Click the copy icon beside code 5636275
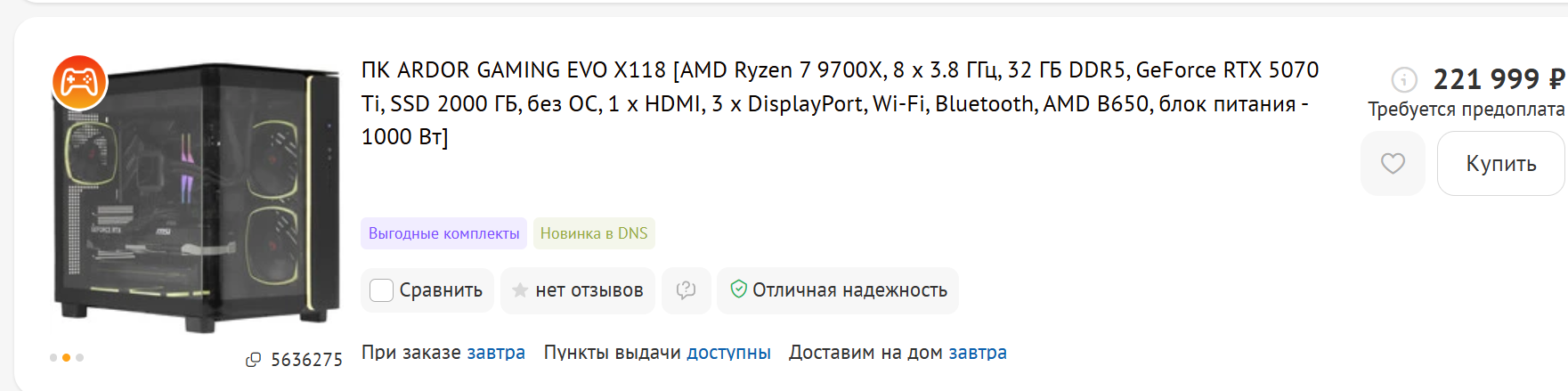 coord(254,360)
